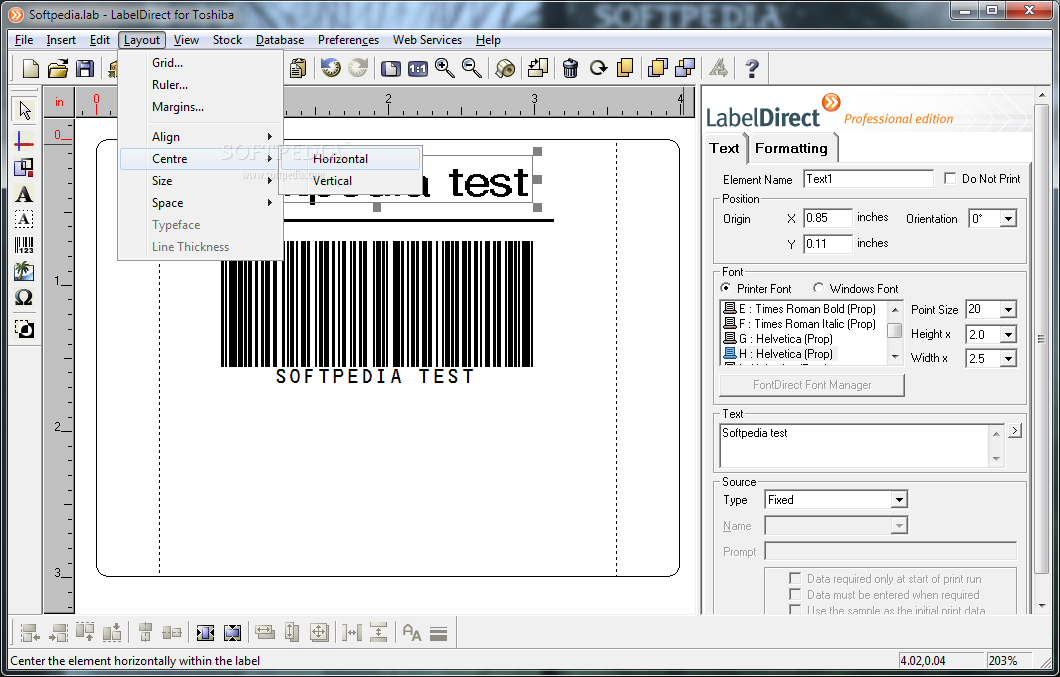Select the line drawing tool

pos(24,141)
